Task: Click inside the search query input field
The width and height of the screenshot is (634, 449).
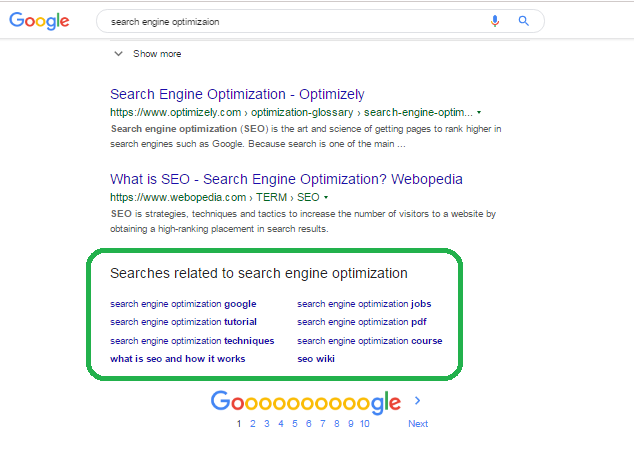Action: 291,21
